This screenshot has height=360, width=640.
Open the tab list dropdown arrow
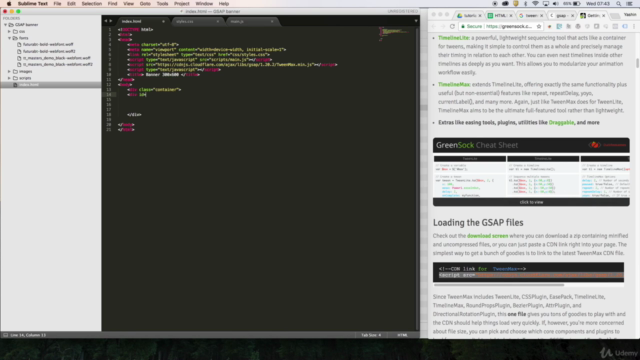[x=416, y=21]
